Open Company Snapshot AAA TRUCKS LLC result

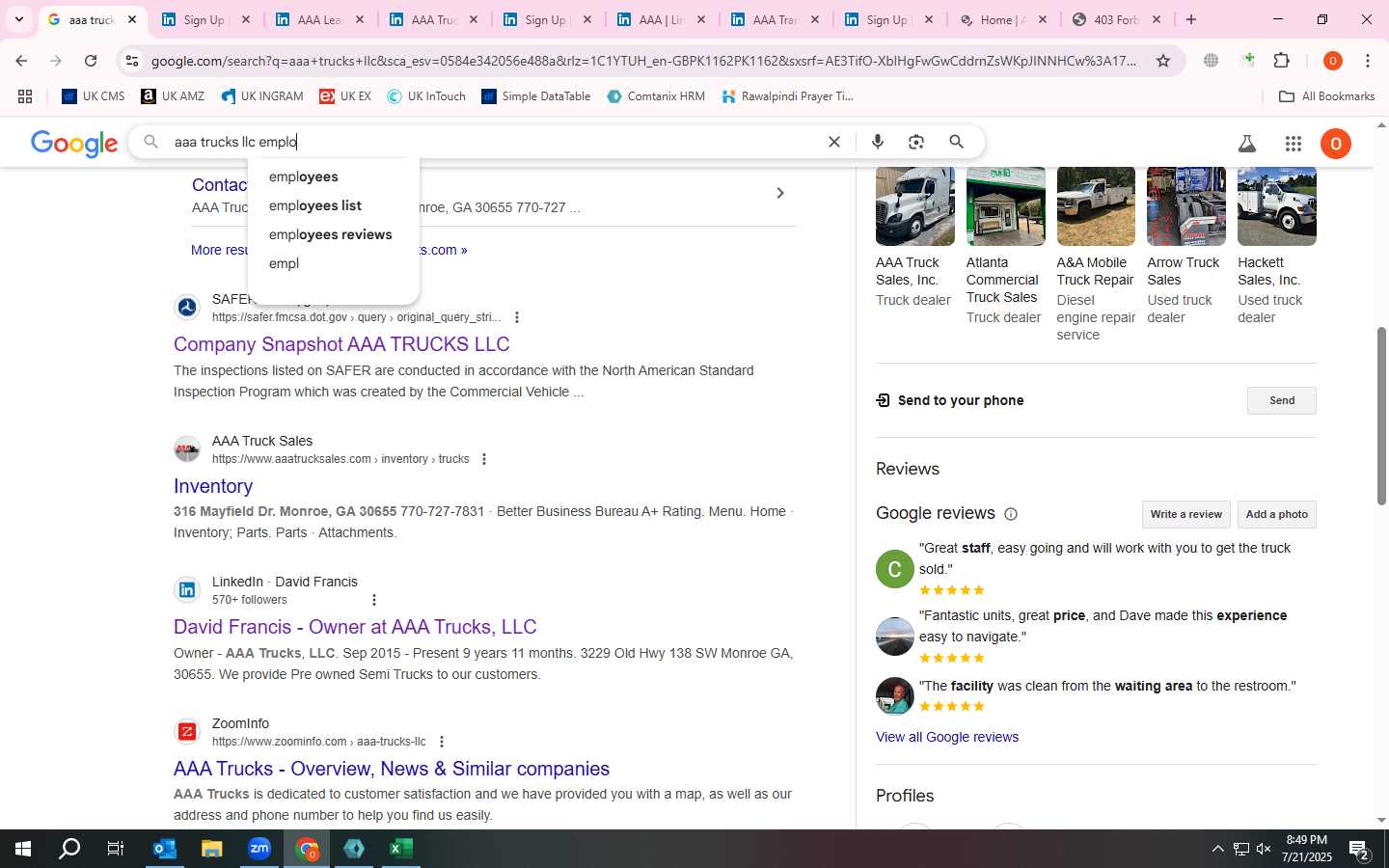pos(341,344)
